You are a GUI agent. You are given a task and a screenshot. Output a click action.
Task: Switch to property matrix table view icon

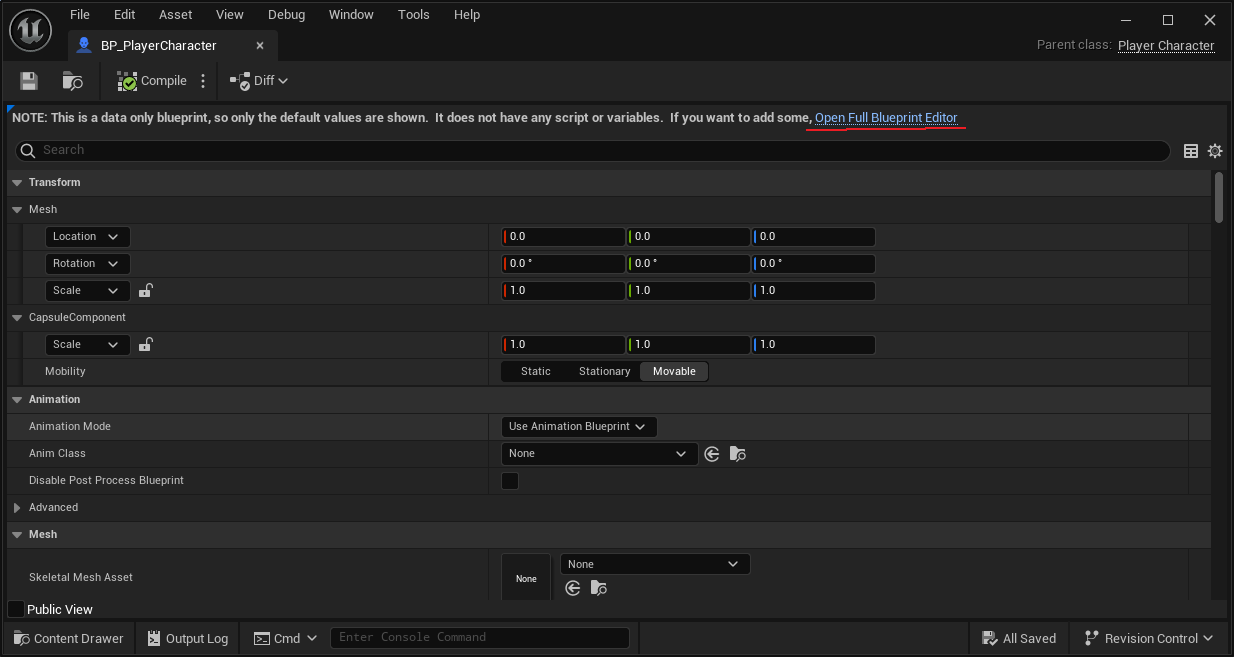tap(1191, 151)
